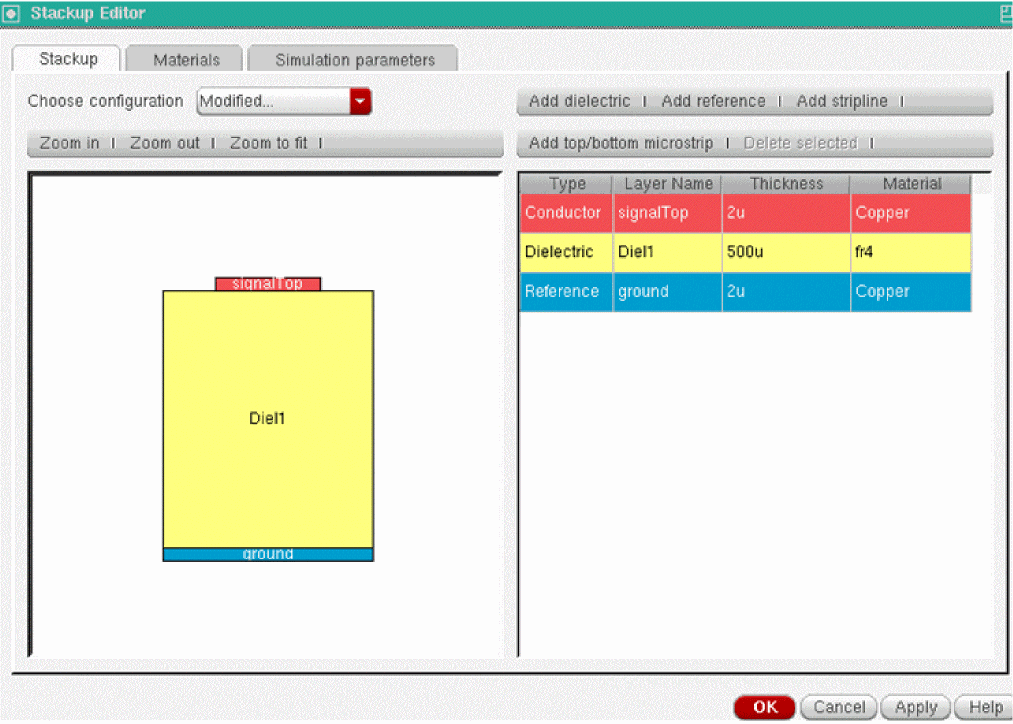Click the 2u thickness cell of signalTop
Screen dimensions: 1013x724
click(786, 213)
